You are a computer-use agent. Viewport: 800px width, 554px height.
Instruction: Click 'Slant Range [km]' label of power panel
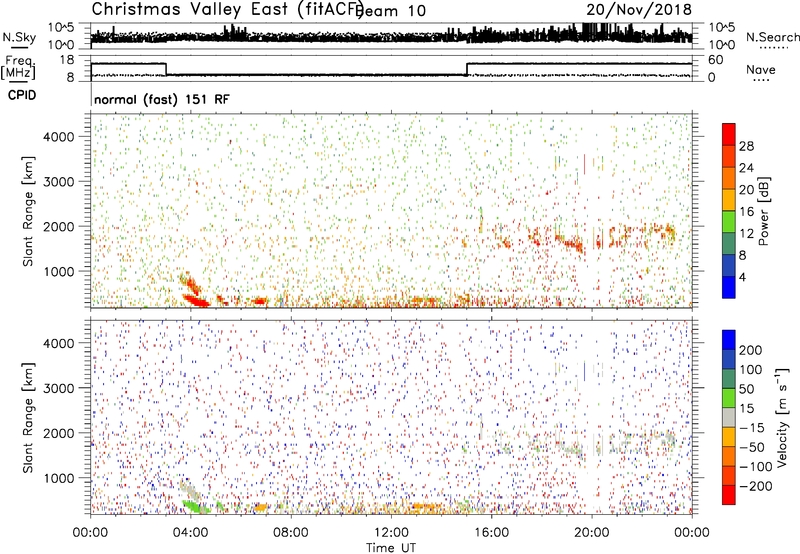[28, 211]
